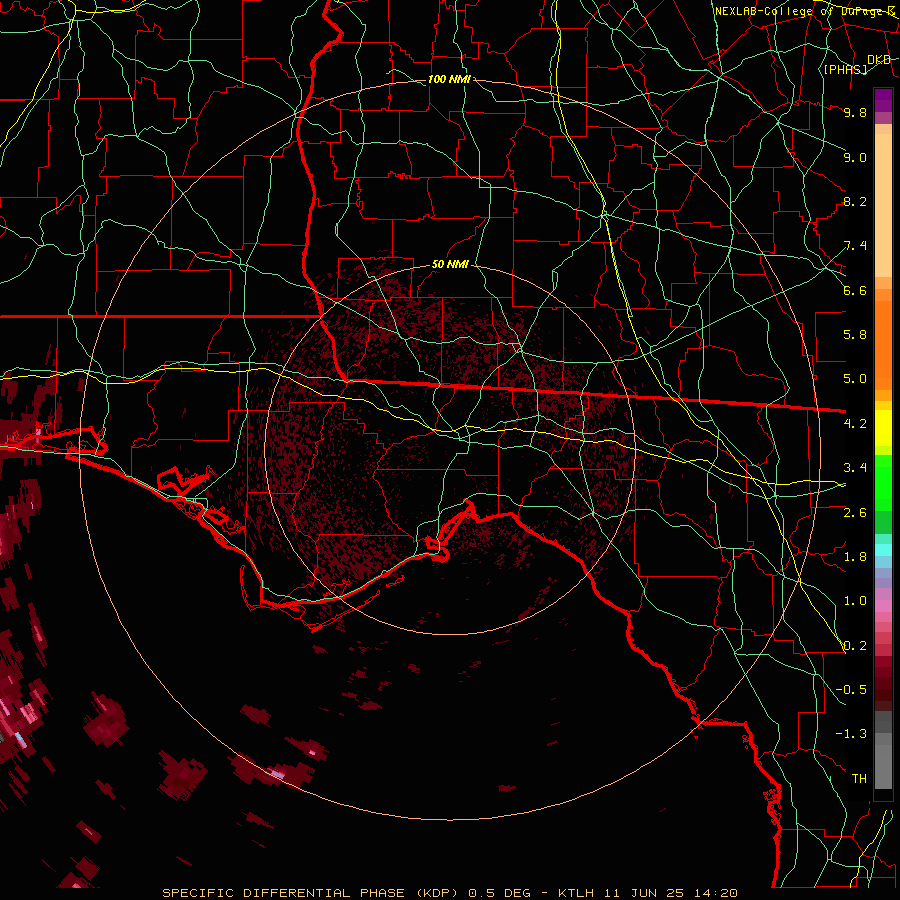Click the yellow segment of color bar
Viewport: 900px width, 900px height.
(x=883, y=428)
